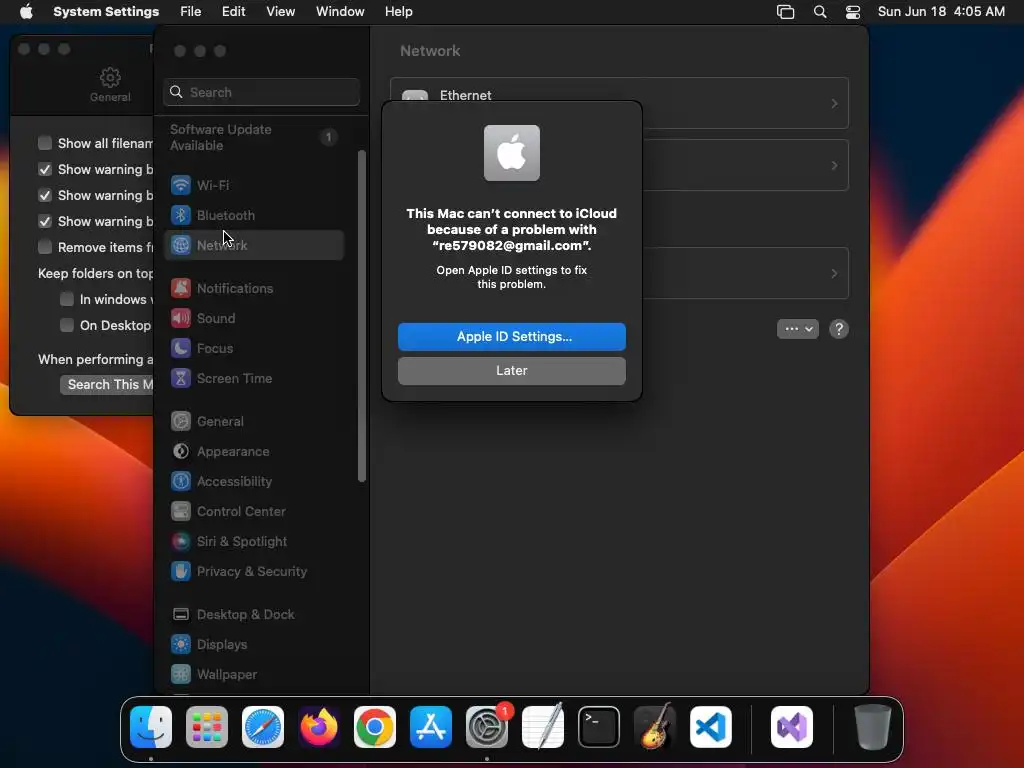The width and height of the screenshot is (1024, 768).
Task: Open Privacy & Security settings
Action: (x=253, y=572)
